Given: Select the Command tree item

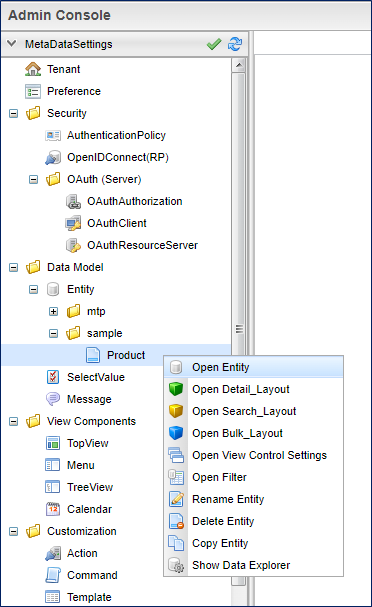Looking at the screenshot, I should (x=92, y=576).
